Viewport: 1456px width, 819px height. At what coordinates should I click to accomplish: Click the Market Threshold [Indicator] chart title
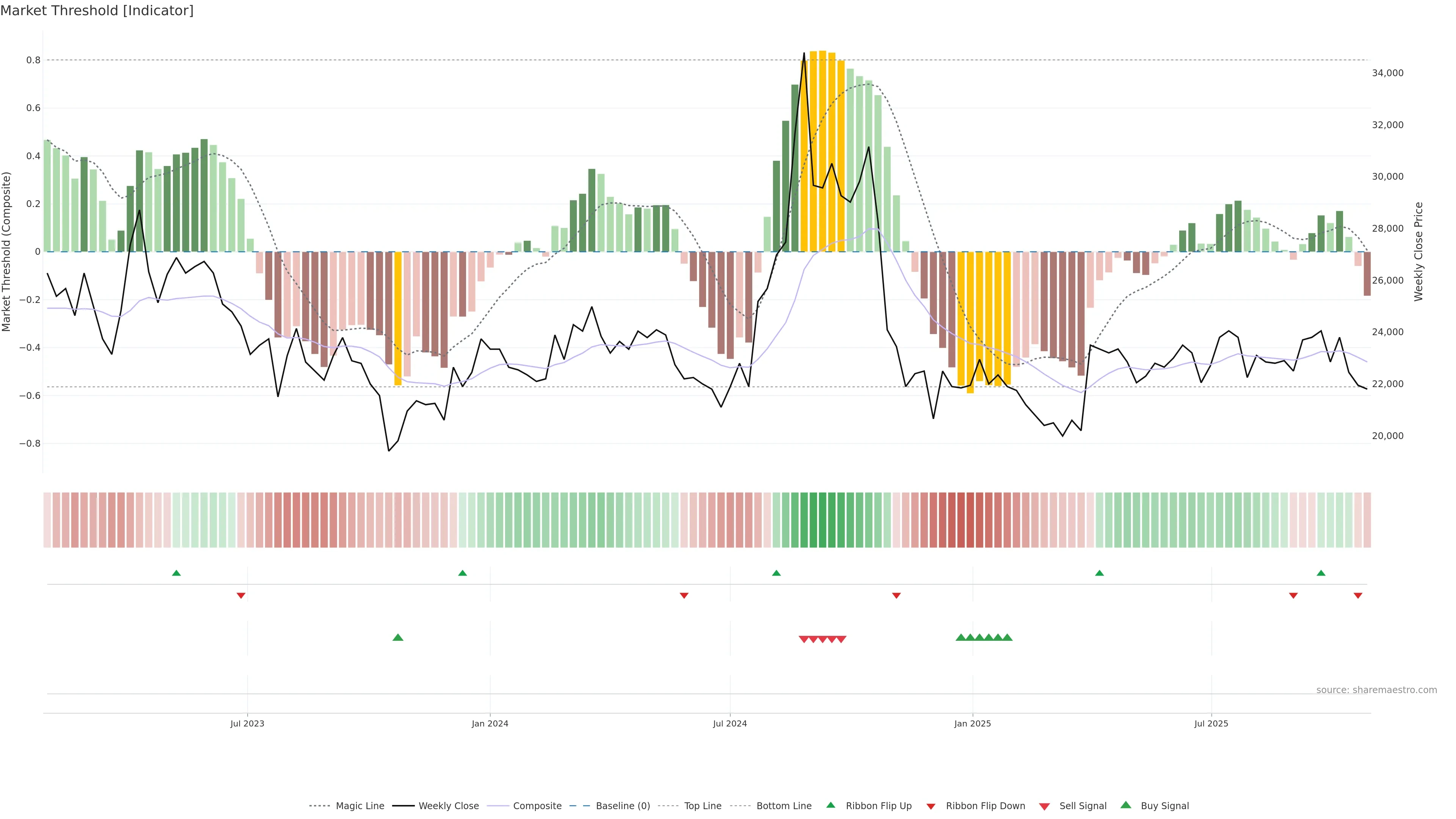click(97, 11)
